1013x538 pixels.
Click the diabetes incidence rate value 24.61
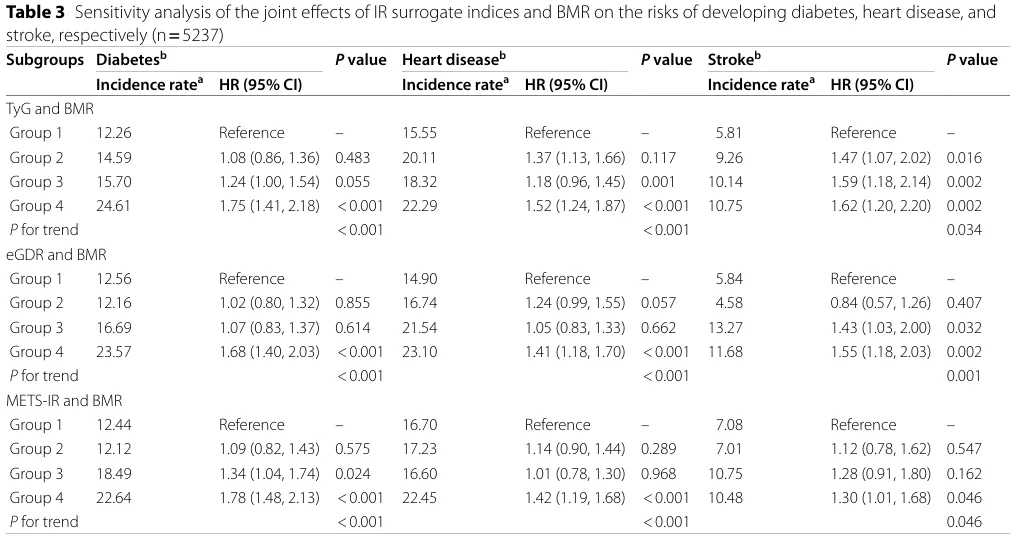(x=113, y=206)
